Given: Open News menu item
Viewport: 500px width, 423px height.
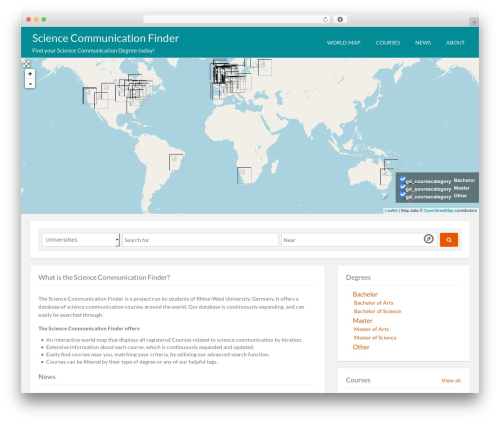Looking at the screenshot, I should (423, 43).
